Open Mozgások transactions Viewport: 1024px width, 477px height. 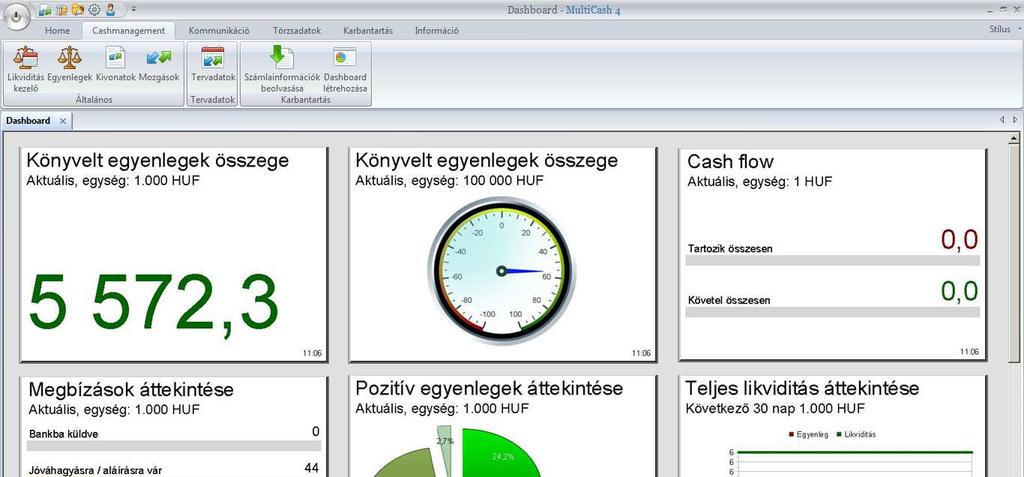159,64
